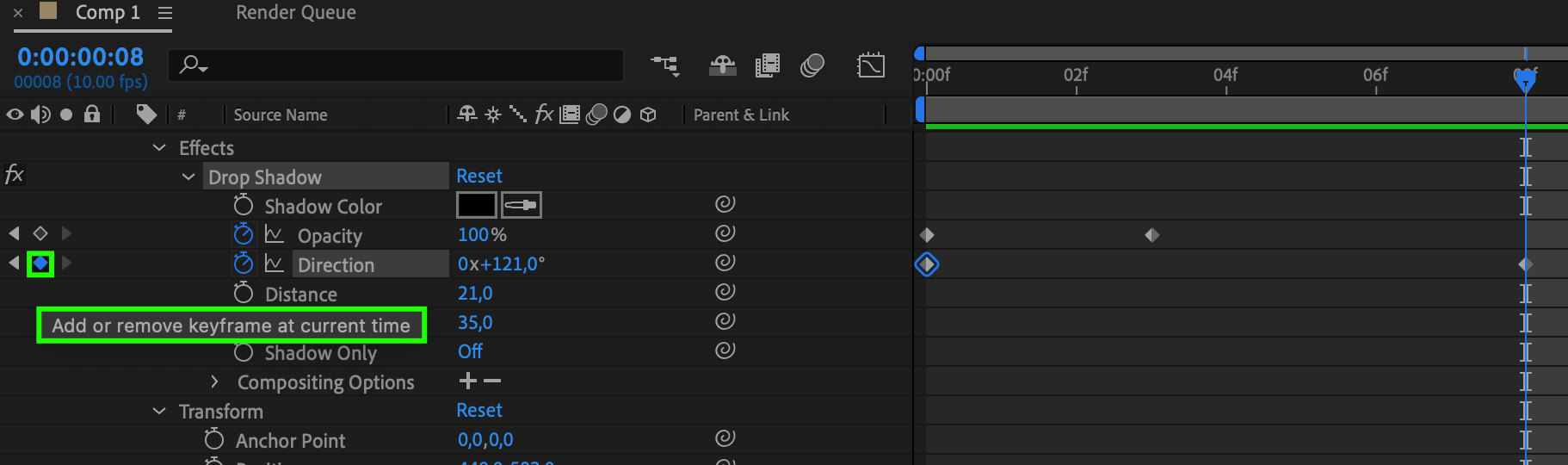The height and width of the screenshot is (465, 1568).
Task: Collapse the Drop Shadow effect
Action: 188,177
